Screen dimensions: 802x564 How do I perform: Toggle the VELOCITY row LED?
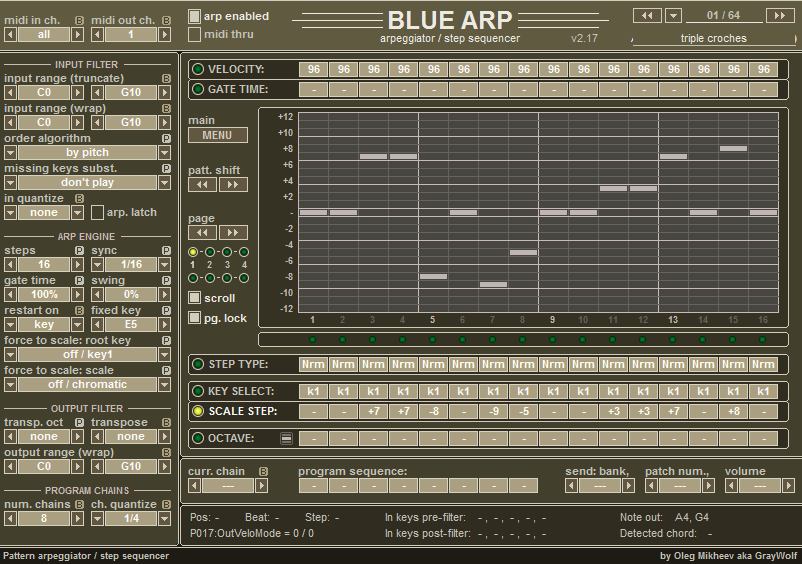[x=197, y=69]
